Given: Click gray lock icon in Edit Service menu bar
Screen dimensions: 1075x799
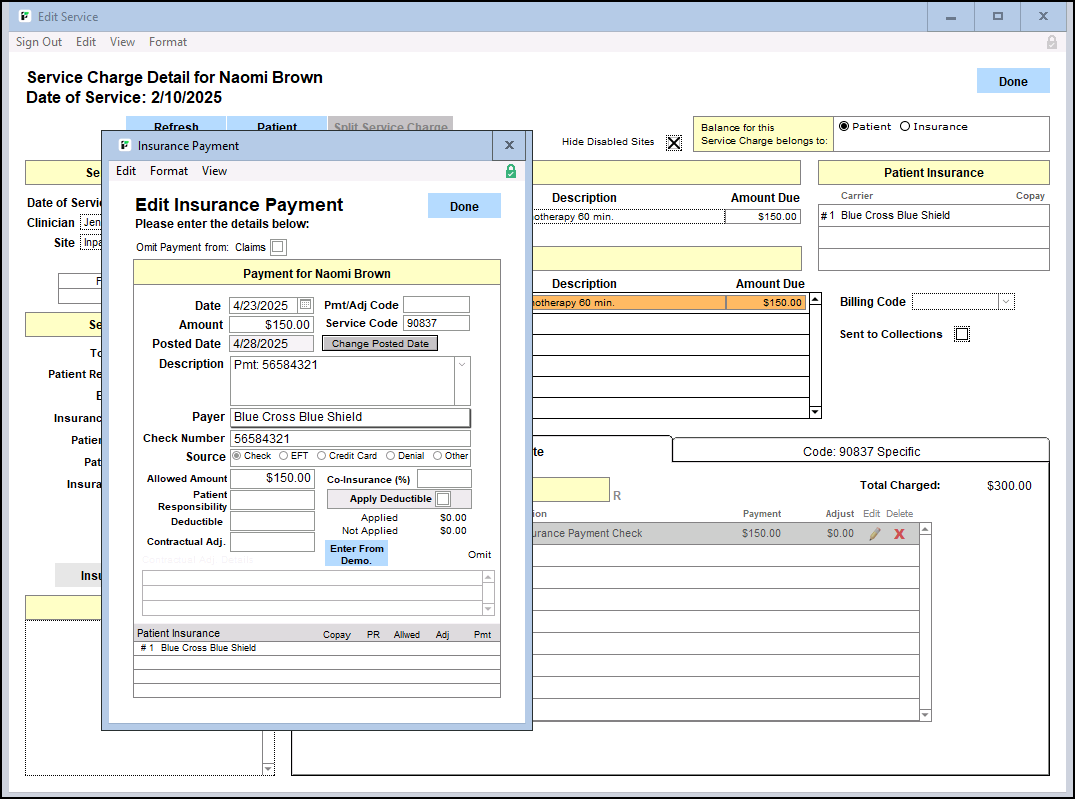Looking at the screenshot, I should coord(1051,42).
